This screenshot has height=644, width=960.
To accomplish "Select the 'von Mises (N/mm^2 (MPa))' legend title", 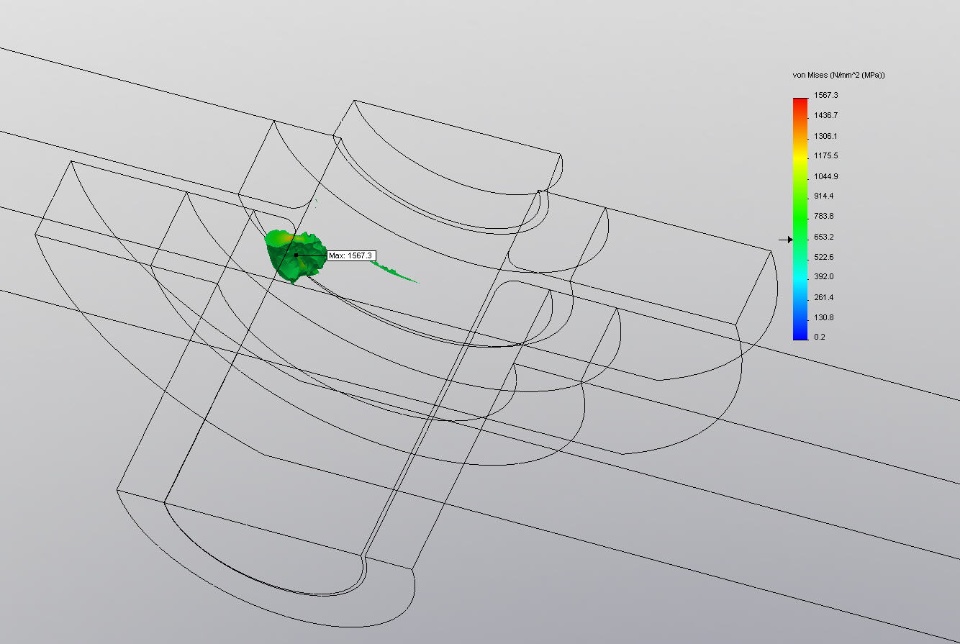I will pos(838,75).
